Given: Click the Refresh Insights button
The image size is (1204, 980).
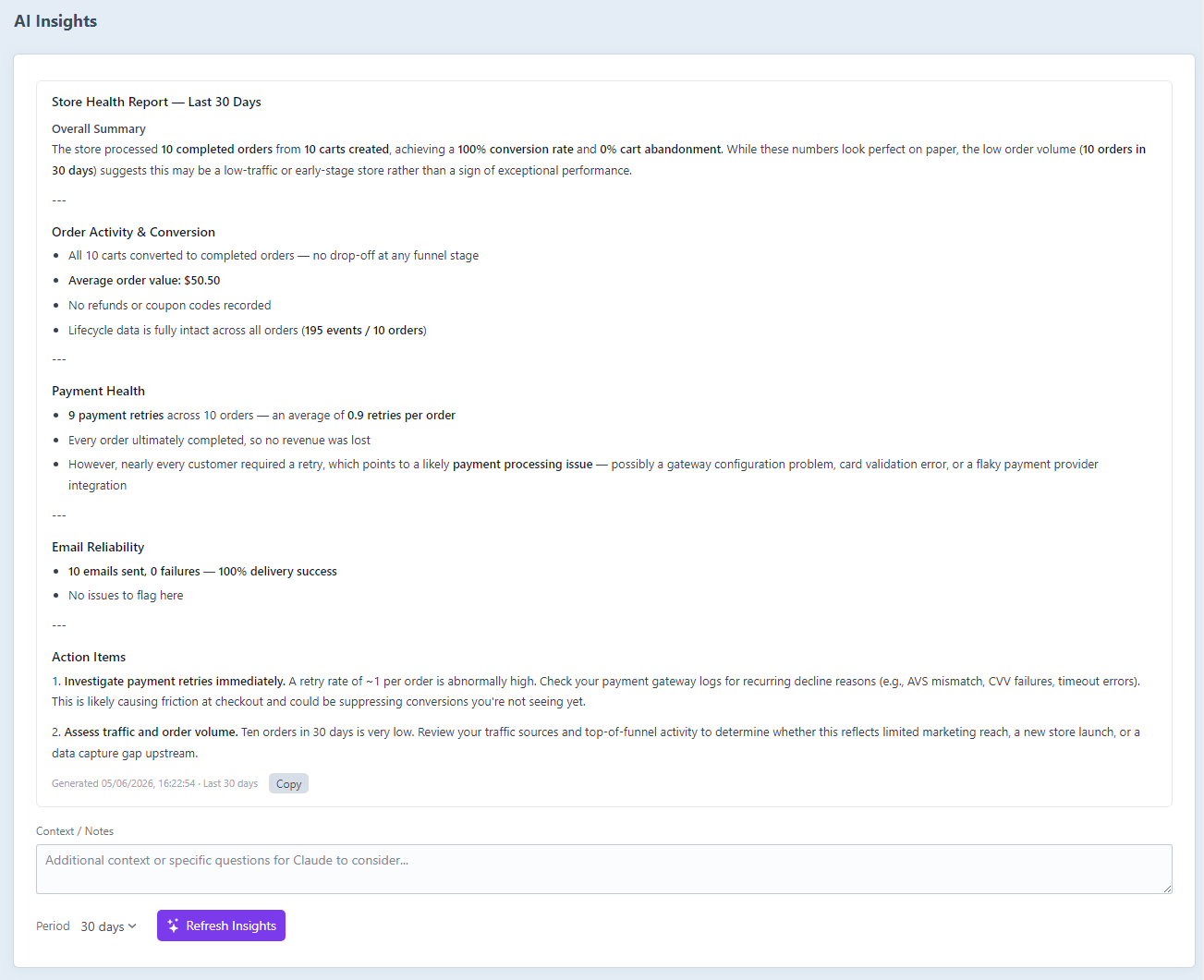Looking at the screenshot, I should 221,926.
